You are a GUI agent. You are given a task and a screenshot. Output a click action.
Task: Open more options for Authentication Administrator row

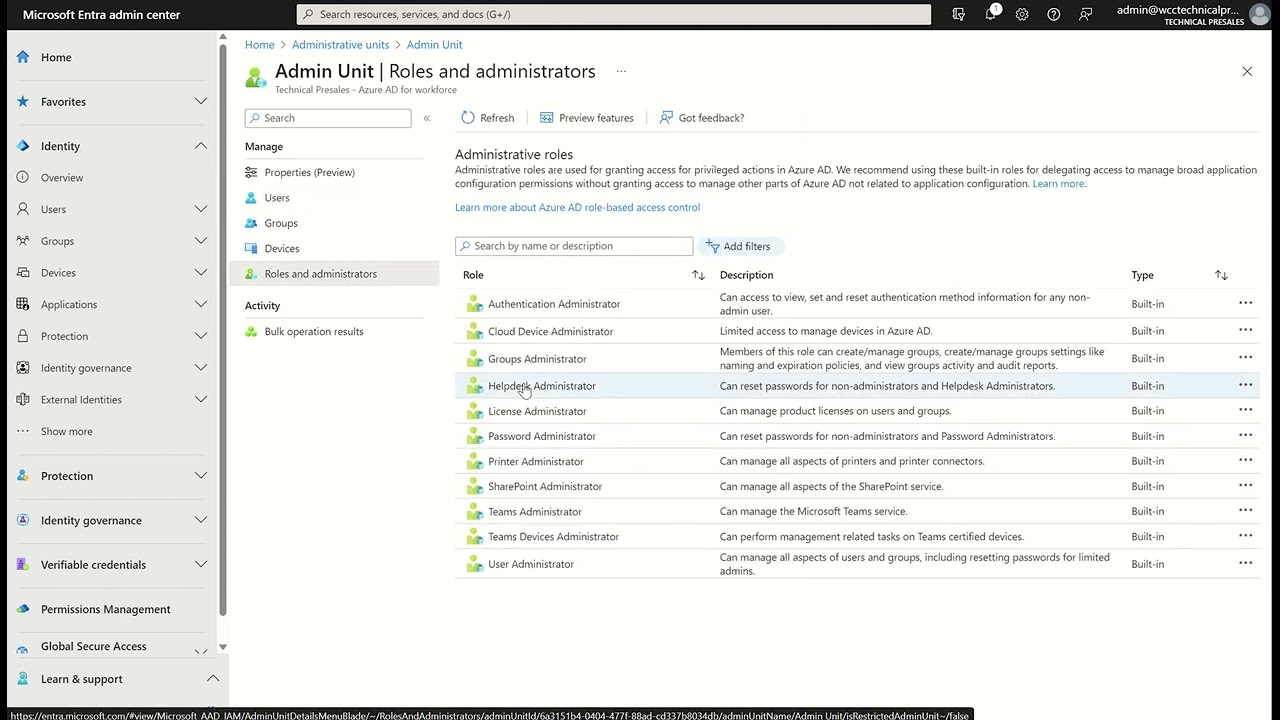(1245, 303)
